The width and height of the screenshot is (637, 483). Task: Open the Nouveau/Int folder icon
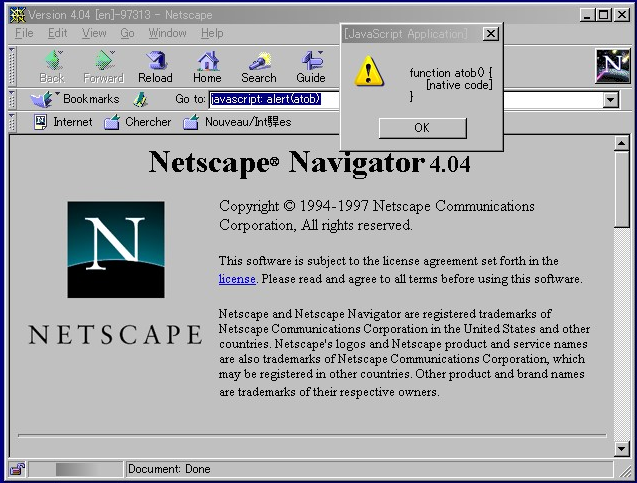(191, 122)
